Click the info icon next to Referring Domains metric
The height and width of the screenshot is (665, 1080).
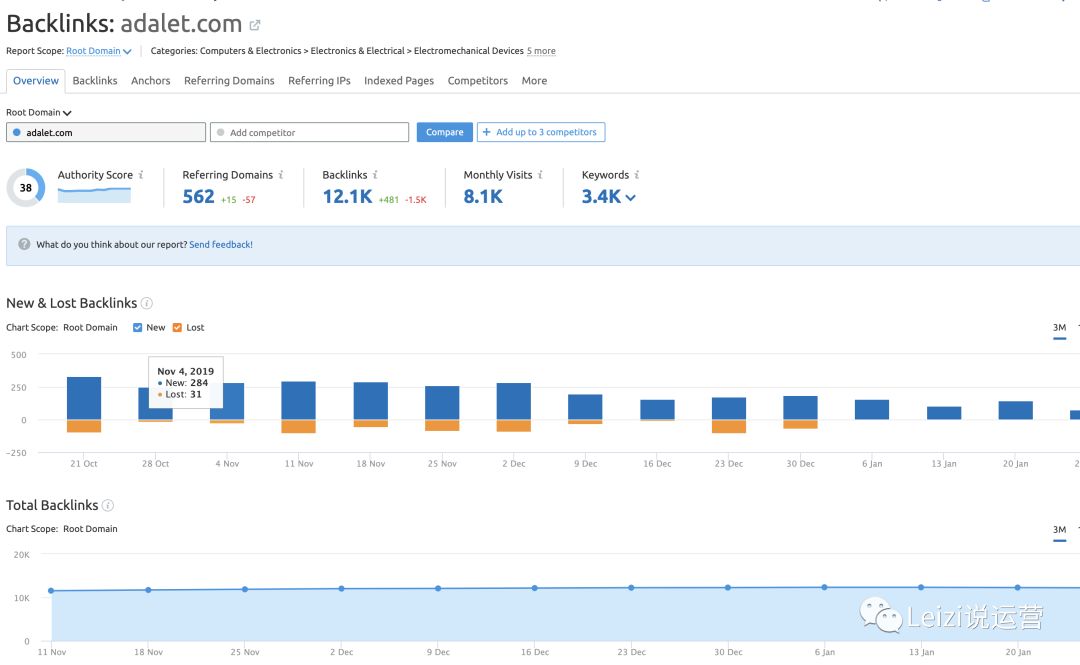tap(281, 175)
